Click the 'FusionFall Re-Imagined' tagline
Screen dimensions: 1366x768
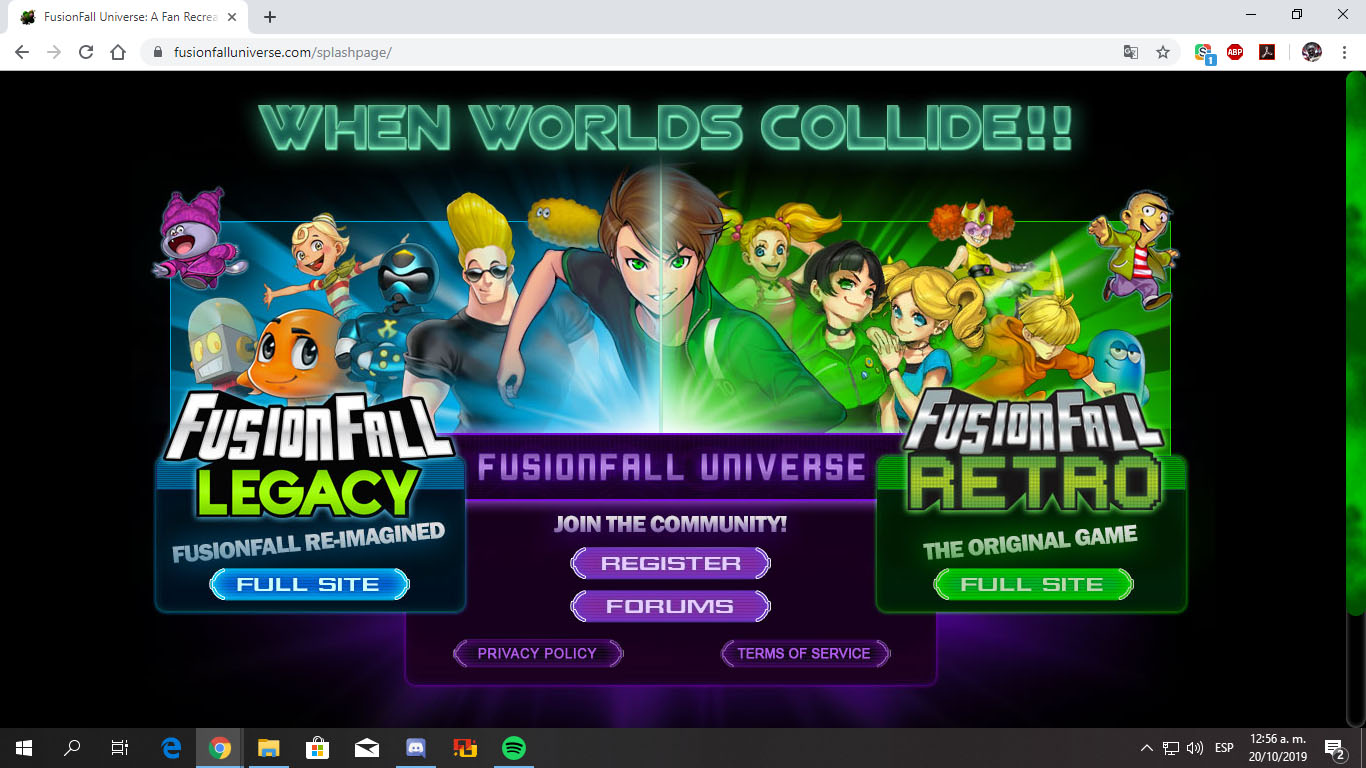click(308, 542)
